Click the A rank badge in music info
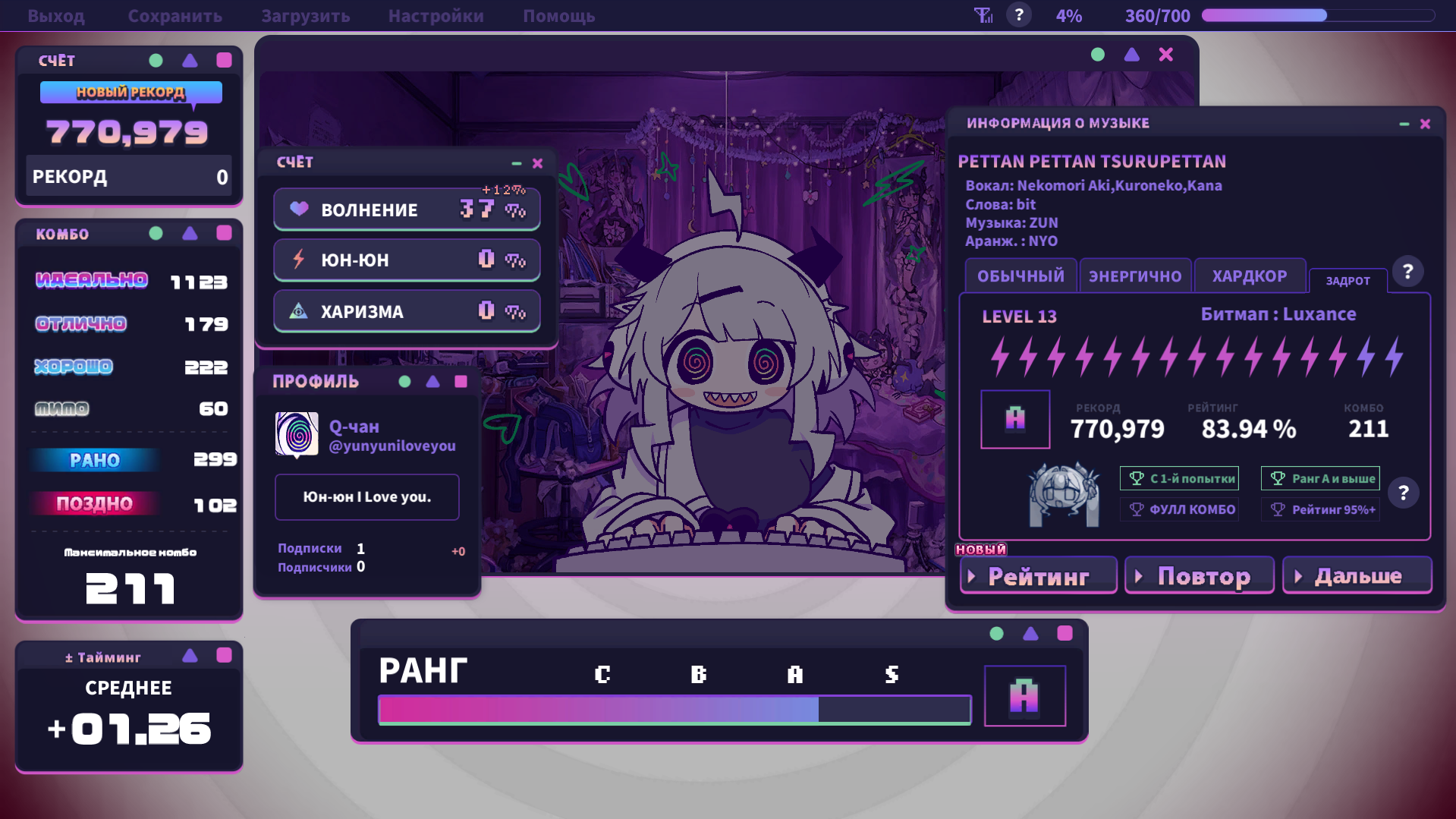Image resolution: width=1456 pixels, height=819 pixels. coord(1015,419)
